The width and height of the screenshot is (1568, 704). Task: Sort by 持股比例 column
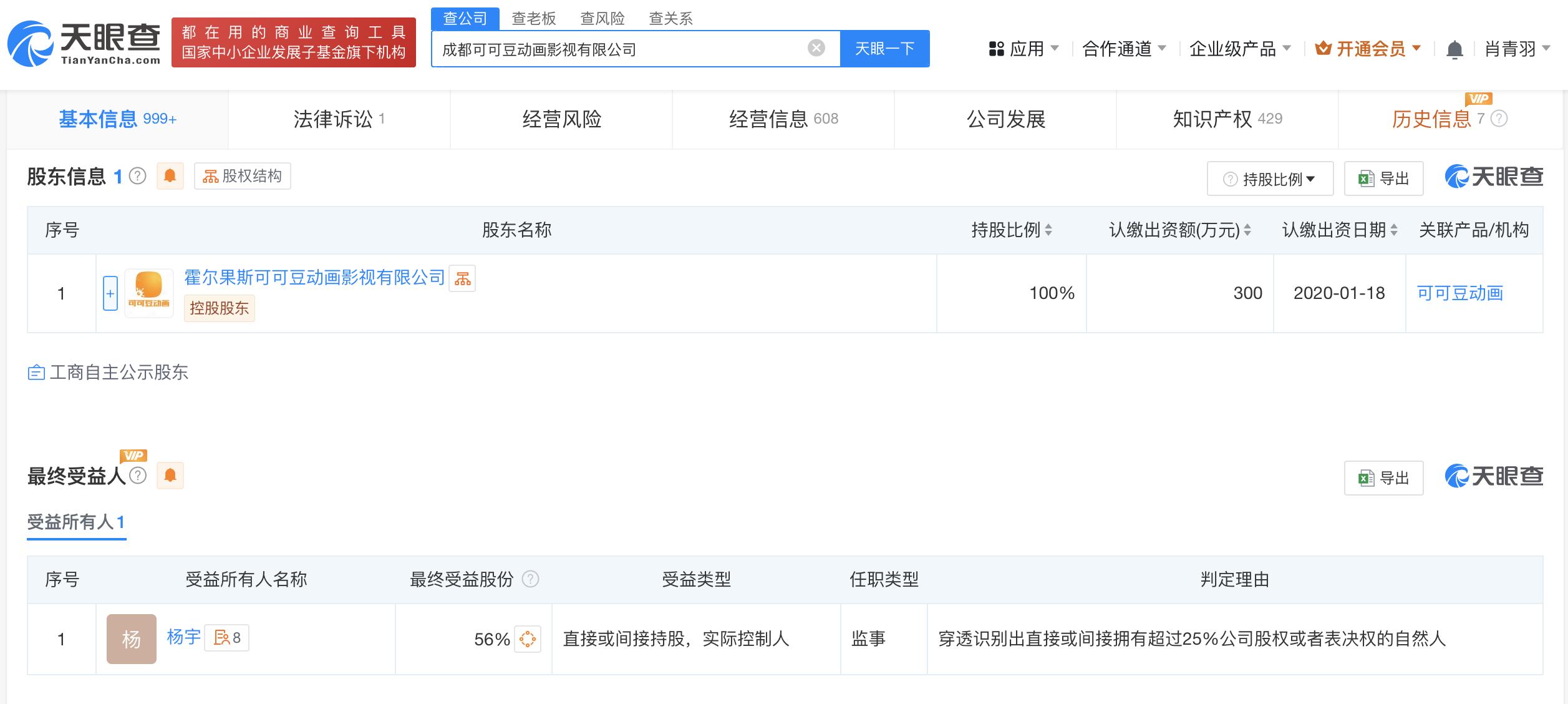[1048, 230]
